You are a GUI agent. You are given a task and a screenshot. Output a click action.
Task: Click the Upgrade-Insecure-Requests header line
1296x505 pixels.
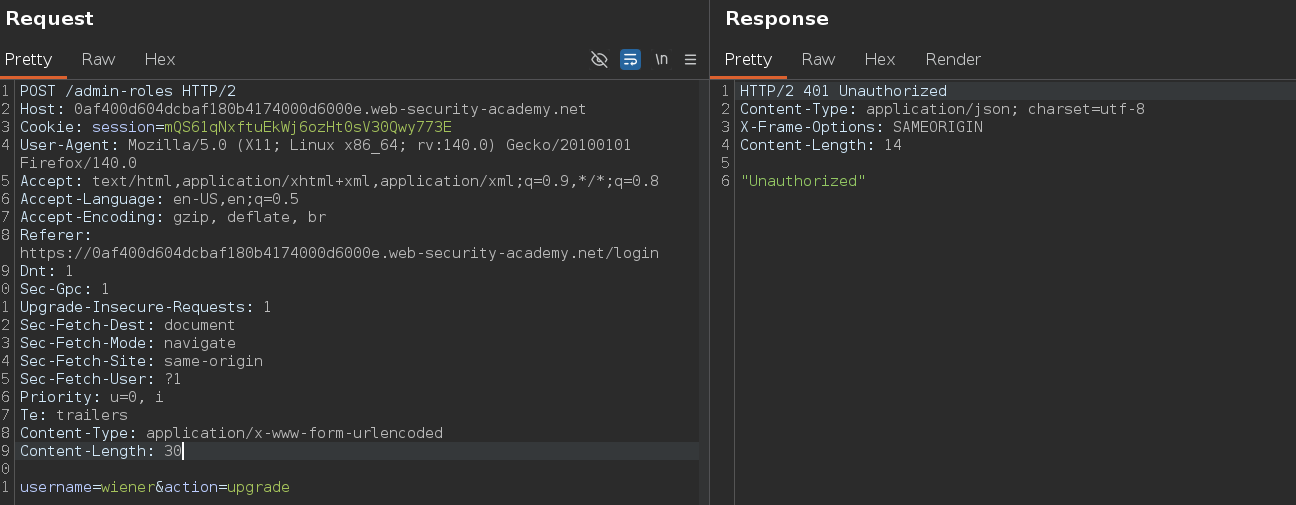pos(145,307)
